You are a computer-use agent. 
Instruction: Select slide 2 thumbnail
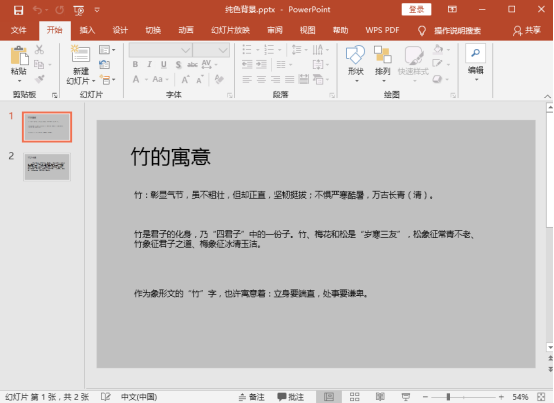pyautogui.click(x=47, y=167)
